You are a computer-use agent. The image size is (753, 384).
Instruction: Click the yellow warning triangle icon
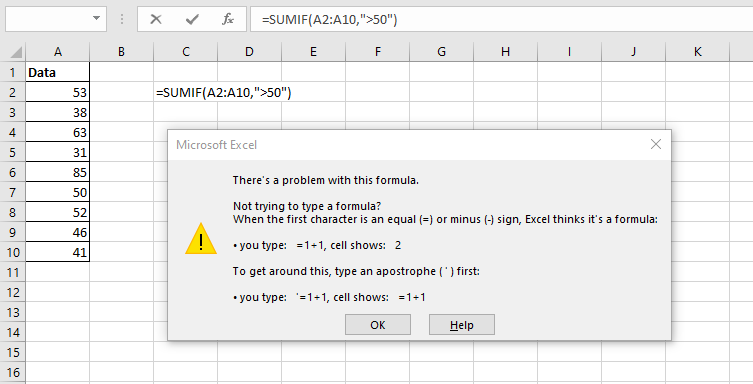pyautogui.click(x=201, y=239)
